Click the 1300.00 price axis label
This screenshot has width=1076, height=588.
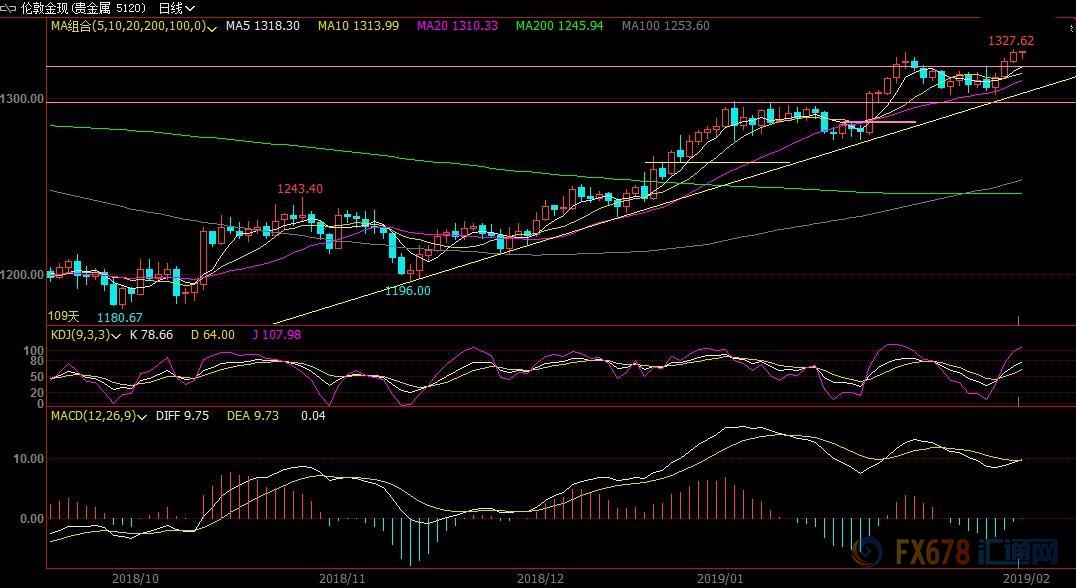24,99
